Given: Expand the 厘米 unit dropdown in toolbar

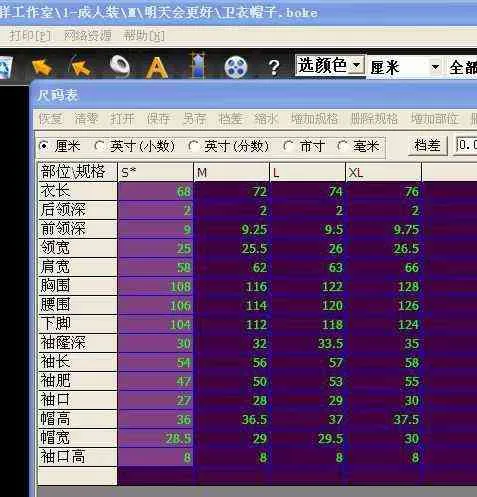Looking at the screenshot, I should click(404, 67).
